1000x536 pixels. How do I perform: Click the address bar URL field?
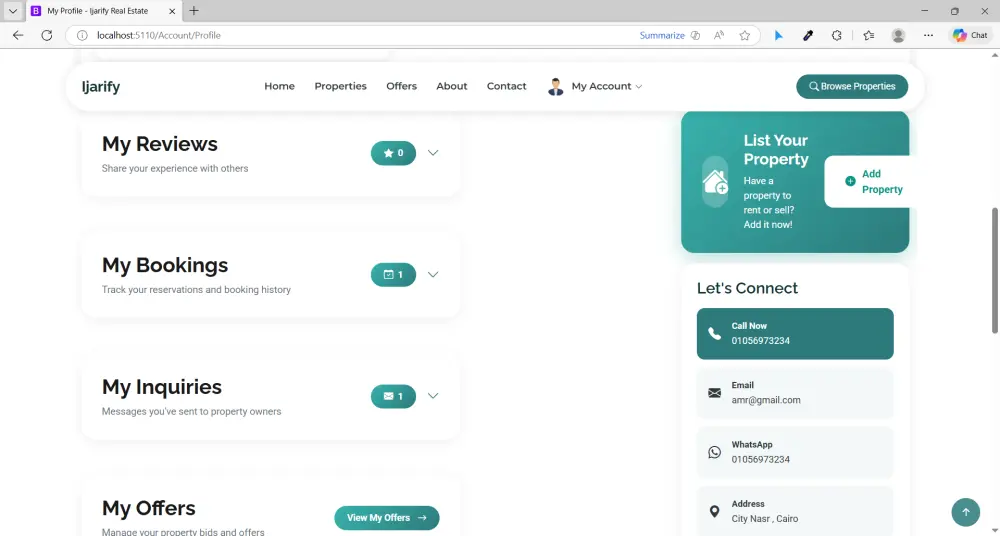tap(364, 36)
